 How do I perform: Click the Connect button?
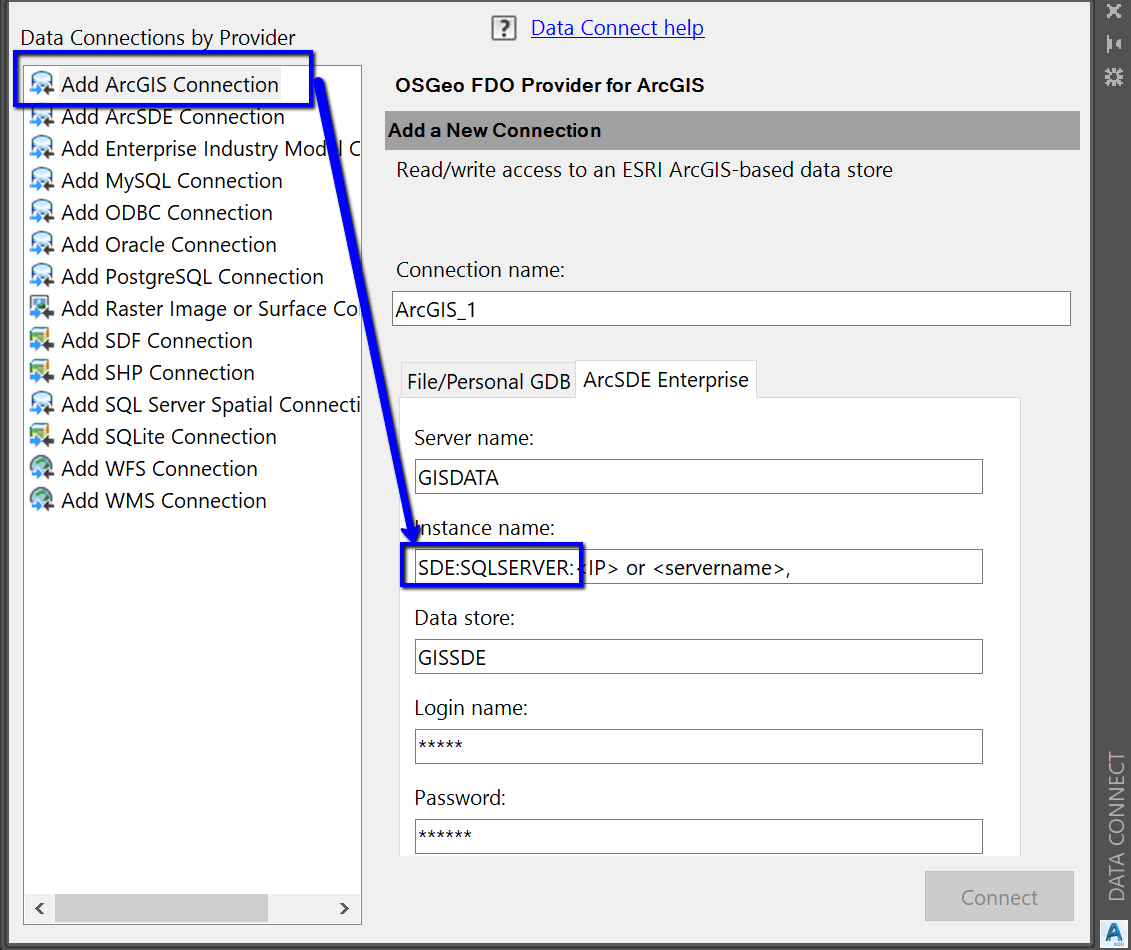[x=999, y=897]
